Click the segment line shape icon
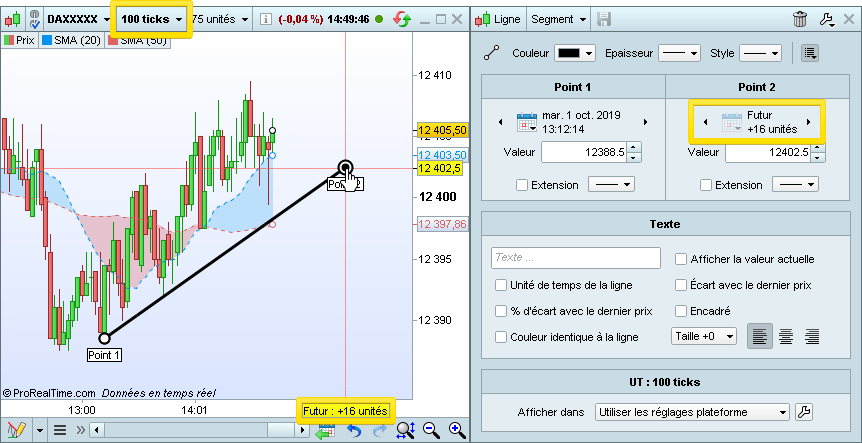The width and height of the screenshot is (862, 443). [x=491, y=53]
